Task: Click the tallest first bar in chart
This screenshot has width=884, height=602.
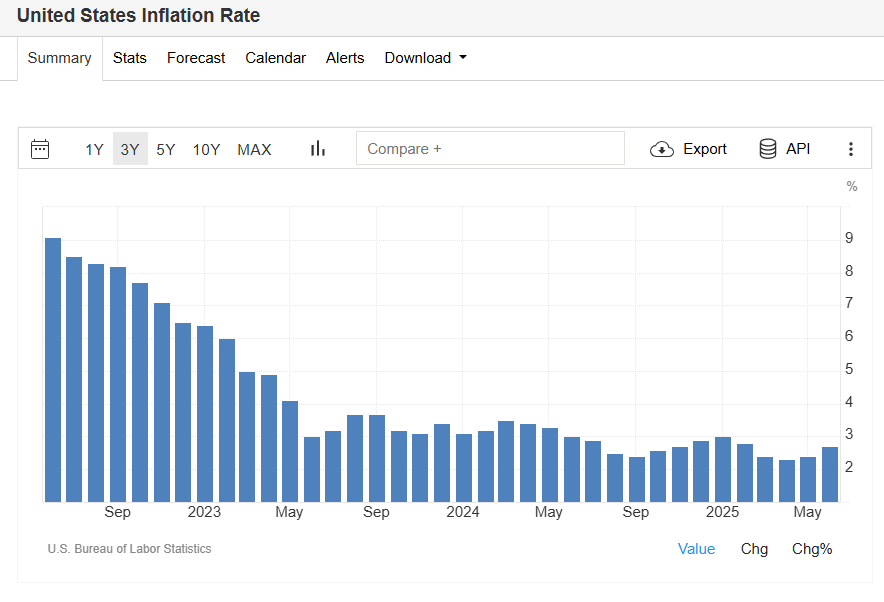Action: [x=53, y=370]
